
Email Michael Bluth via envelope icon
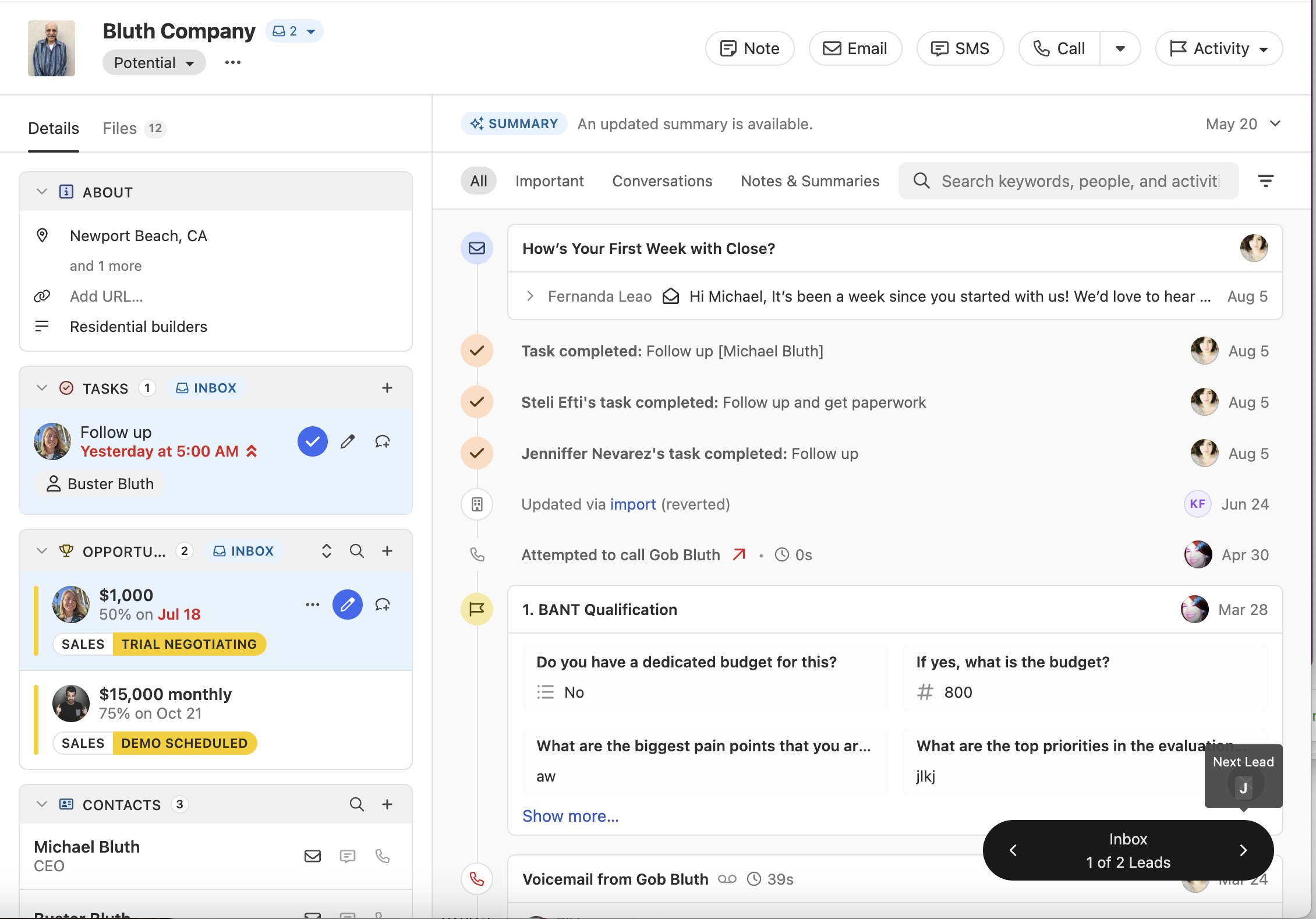(x=313, y=856)
